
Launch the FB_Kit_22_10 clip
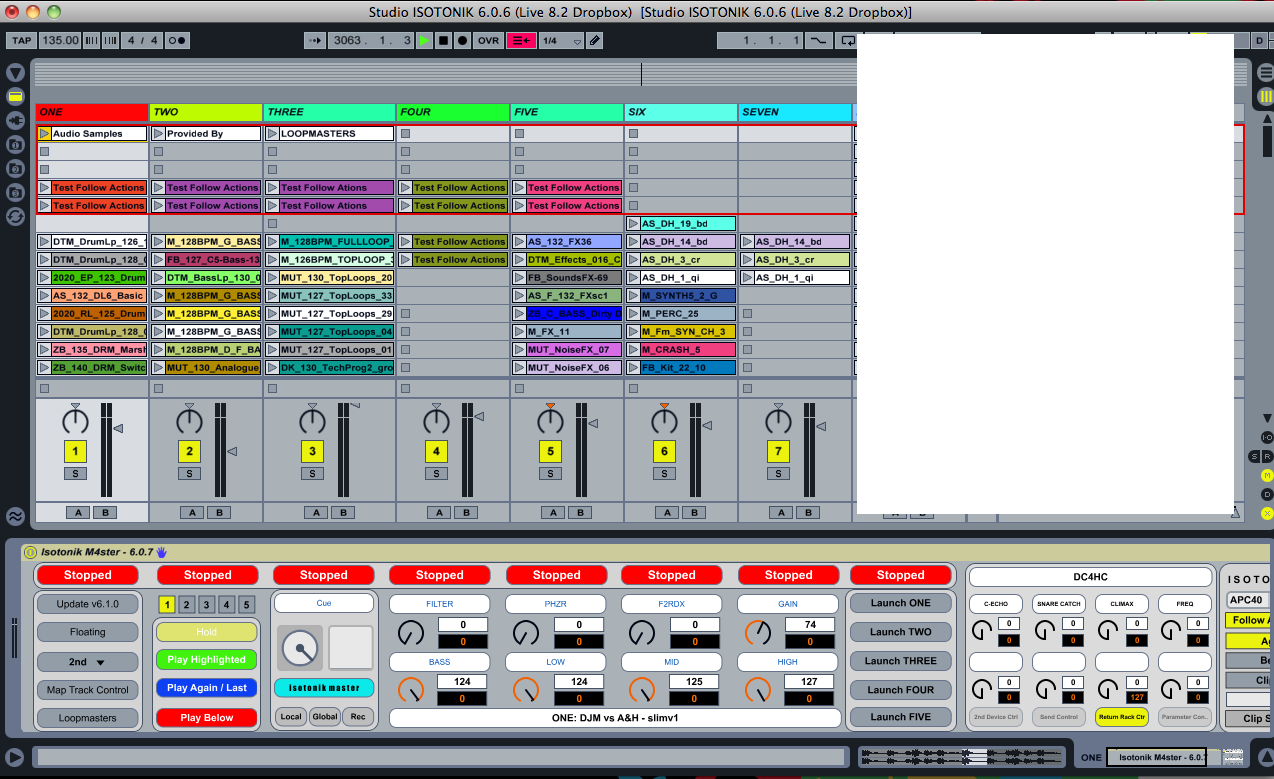tap(633, 367)
